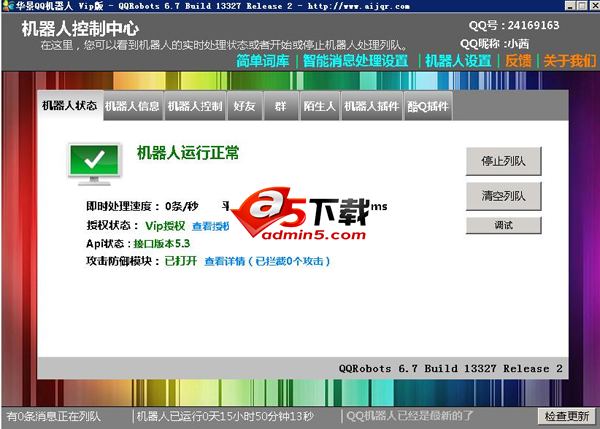Select the 好友 tab
This screenshot has height=429, width=600.
click(x=245, y=106)
